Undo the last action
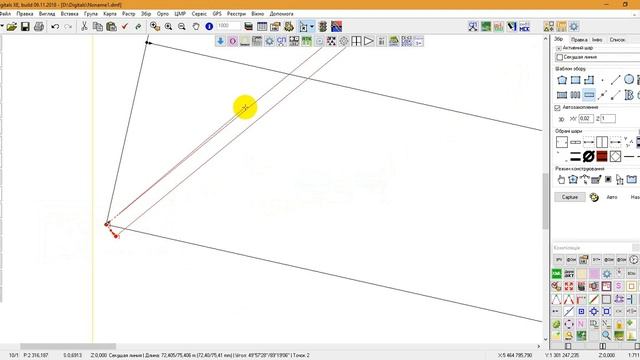 (55, 27)
